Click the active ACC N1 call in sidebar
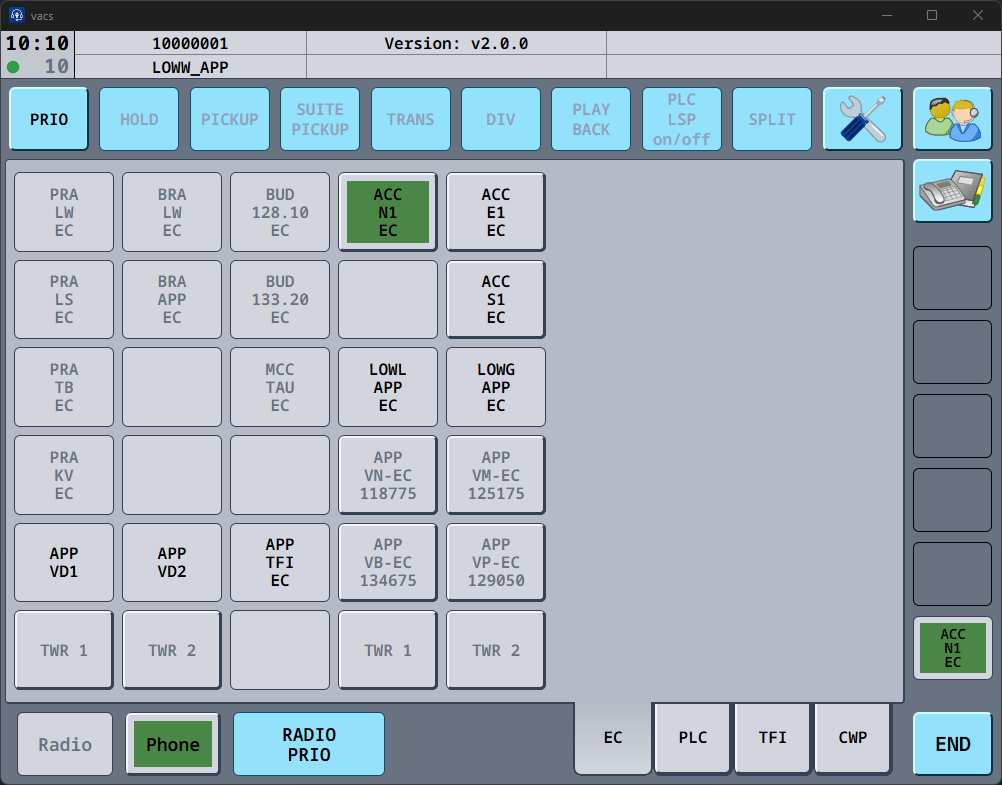1002x785 pixels. pyautogui.click(x=952, y=648)
